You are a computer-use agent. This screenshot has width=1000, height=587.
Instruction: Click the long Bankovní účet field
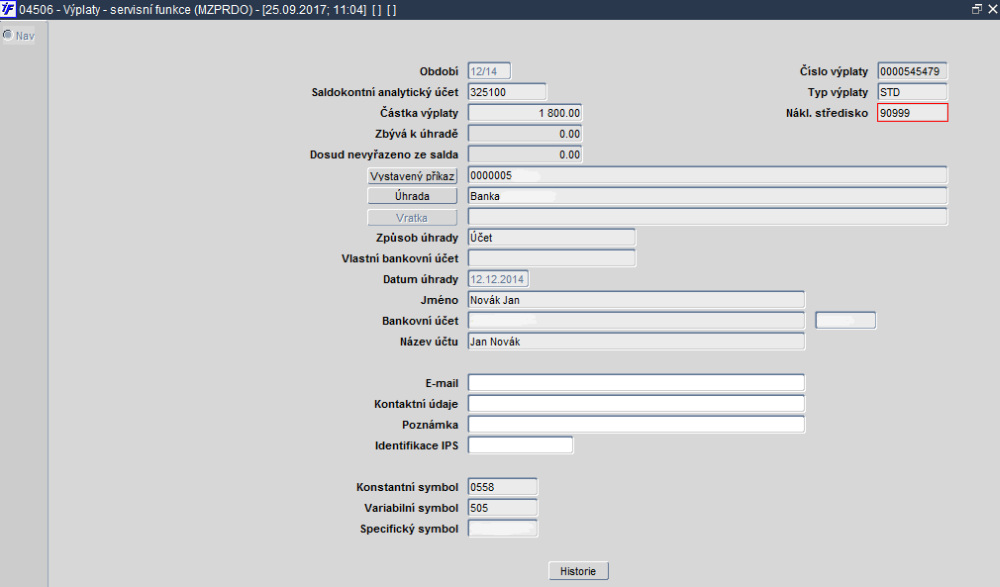(x=636, y=321)
